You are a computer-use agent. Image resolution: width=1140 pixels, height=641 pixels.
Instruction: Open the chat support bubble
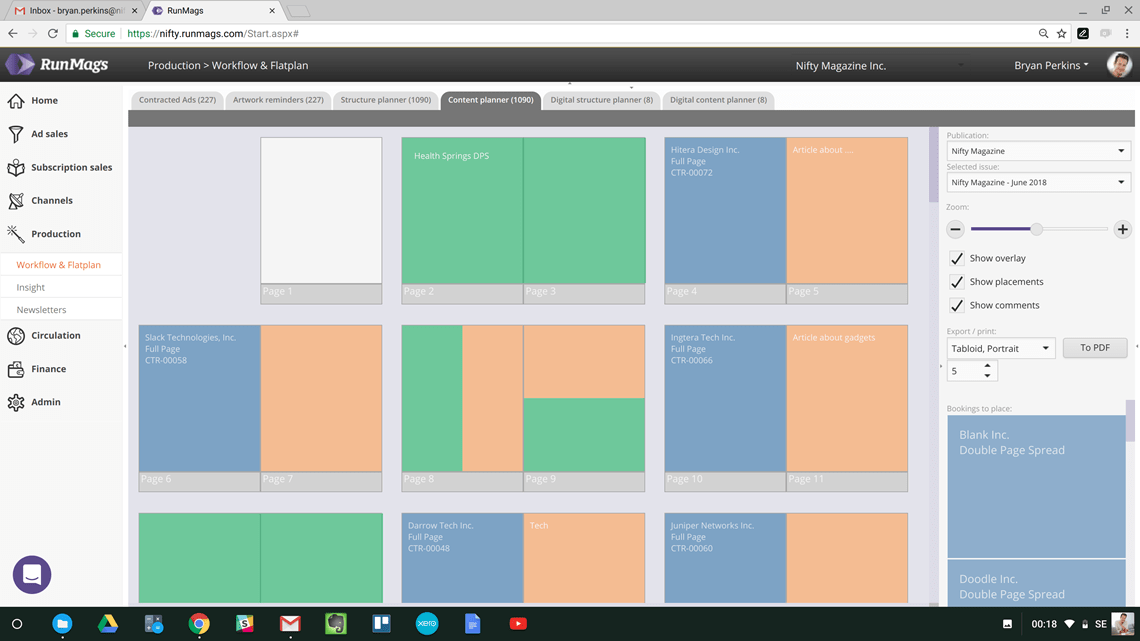[32, 574]
